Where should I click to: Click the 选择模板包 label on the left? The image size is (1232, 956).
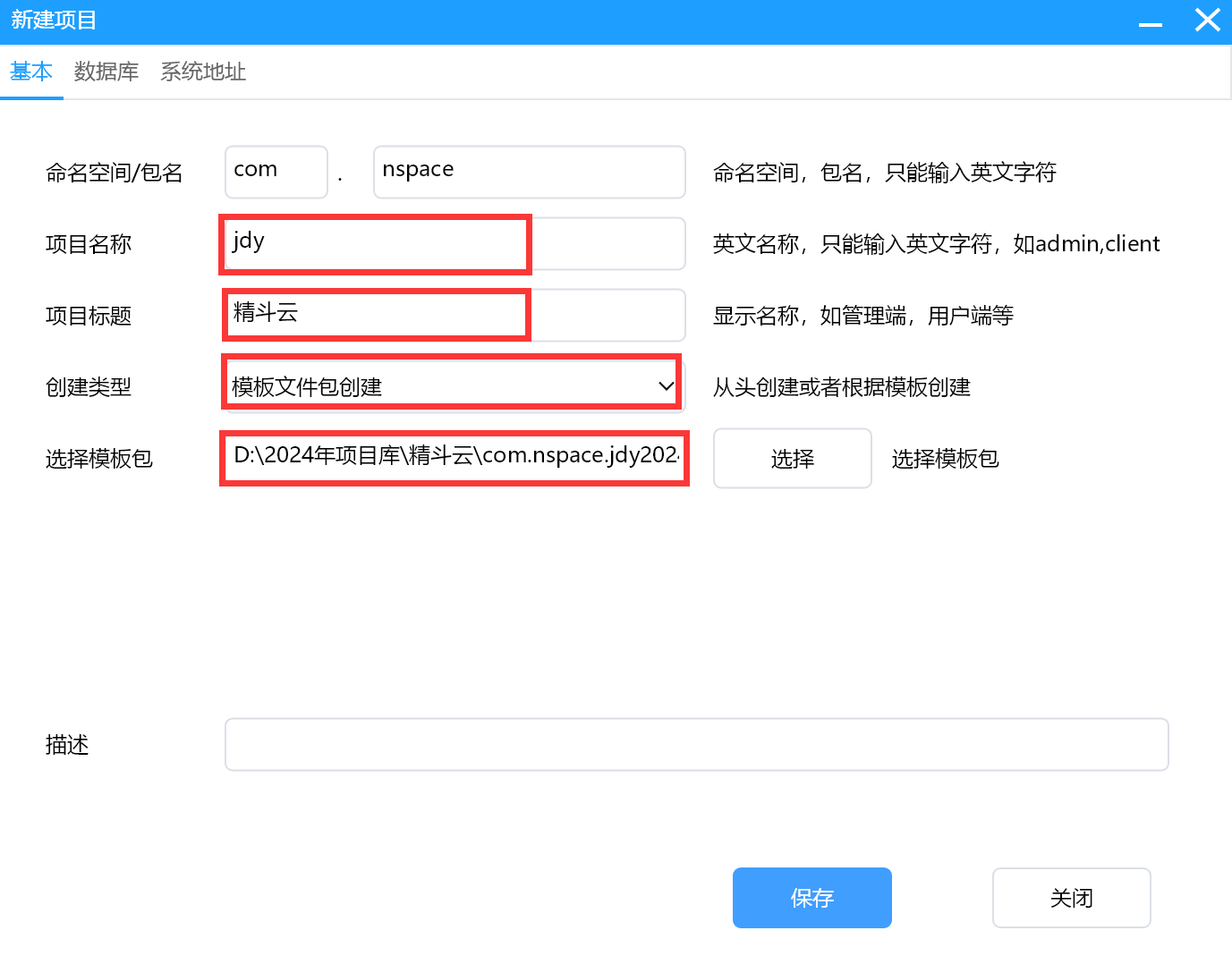pyautogui.click(x=99, y=459)
